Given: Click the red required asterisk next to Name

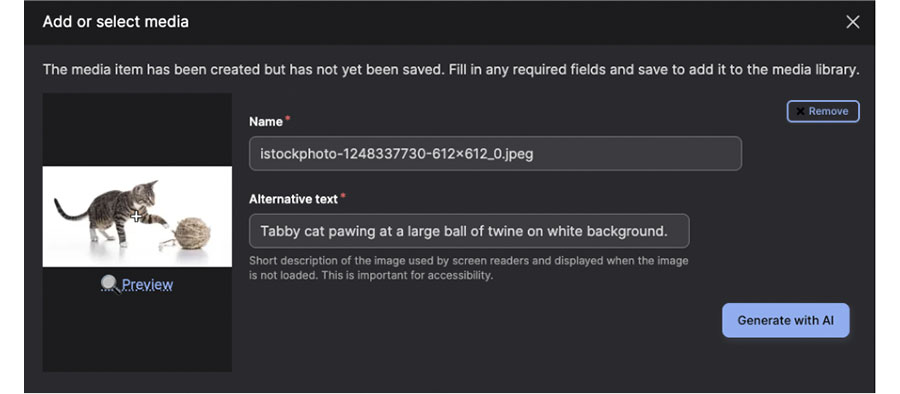Looking at the screenshot, I should [288, 119].
